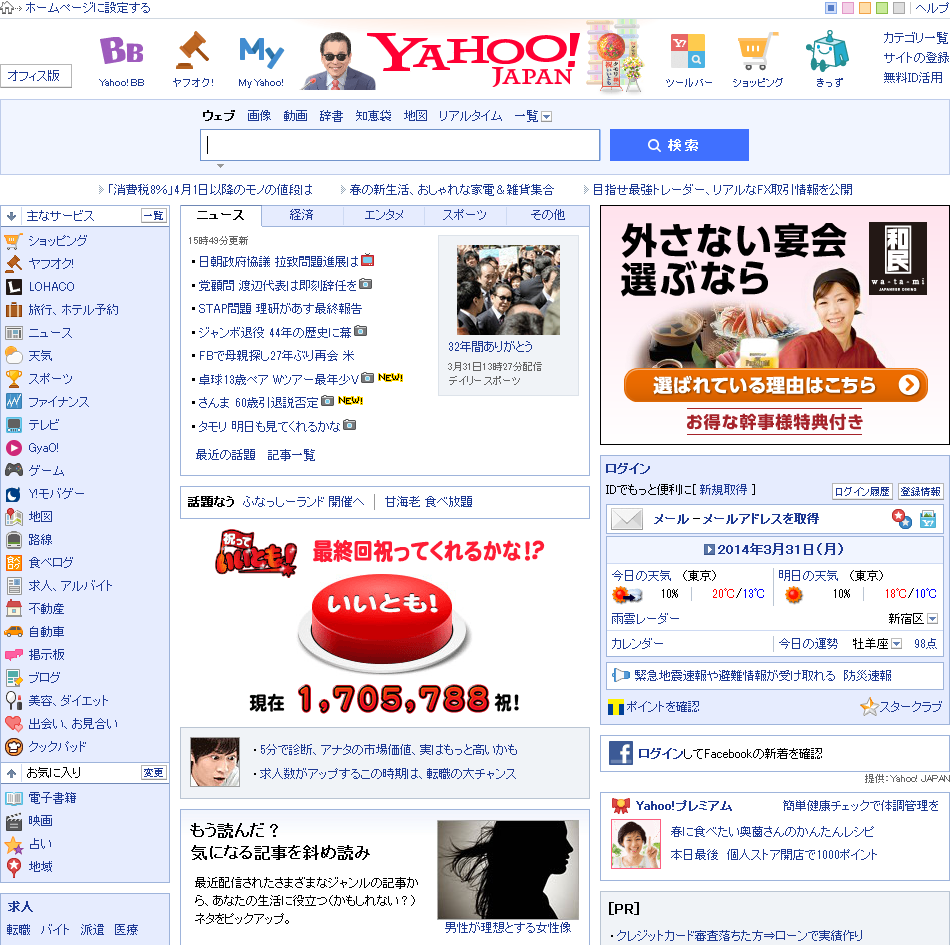
Task: Open the sidebar car (自動車) icon
Action: click(x=13, y=631)
